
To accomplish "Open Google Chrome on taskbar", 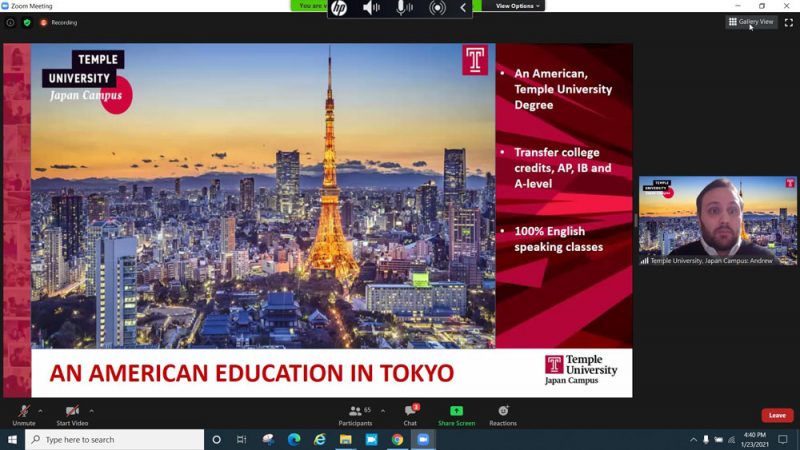I will click(x=397, y=439).
